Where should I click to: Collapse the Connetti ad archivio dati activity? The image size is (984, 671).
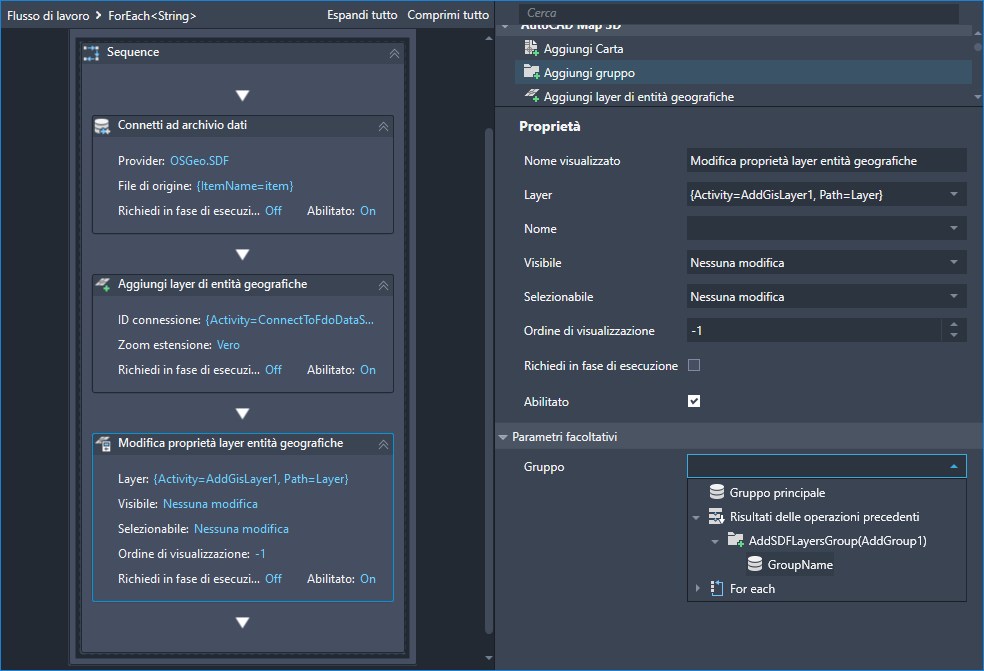(383, 127)
